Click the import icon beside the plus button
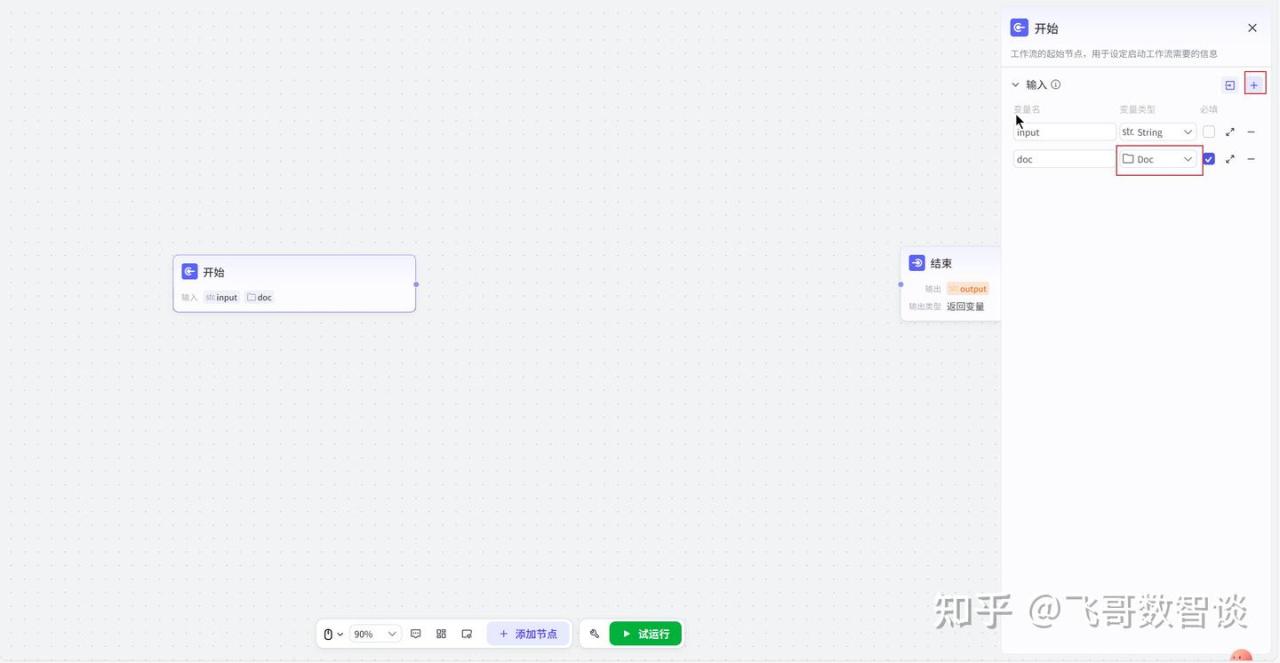The width and height of the screenshot is (1280, 663). (1230, 85)
